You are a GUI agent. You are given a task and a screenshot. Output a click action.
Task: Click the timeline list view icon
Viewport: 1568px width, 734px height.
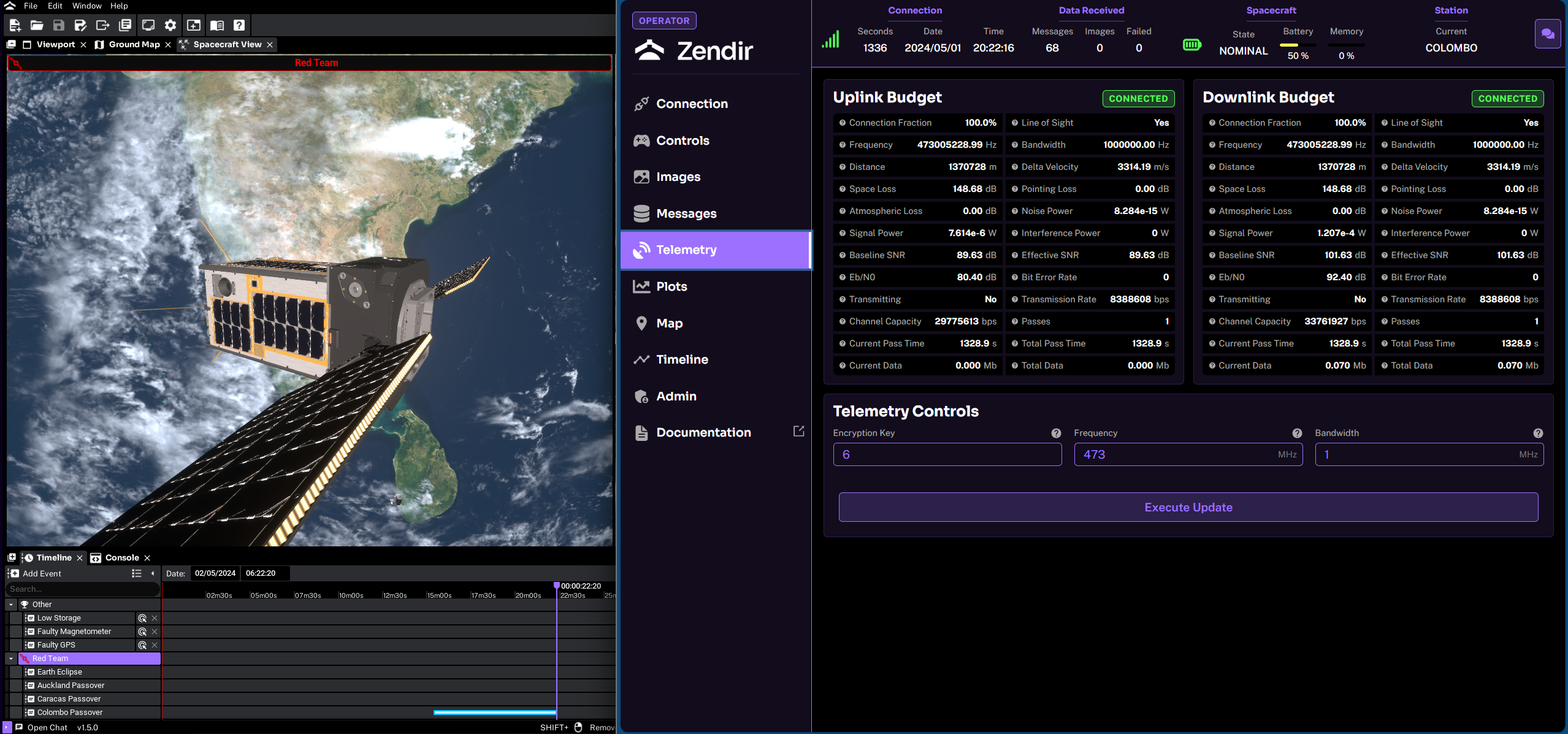tap(136, 573)
